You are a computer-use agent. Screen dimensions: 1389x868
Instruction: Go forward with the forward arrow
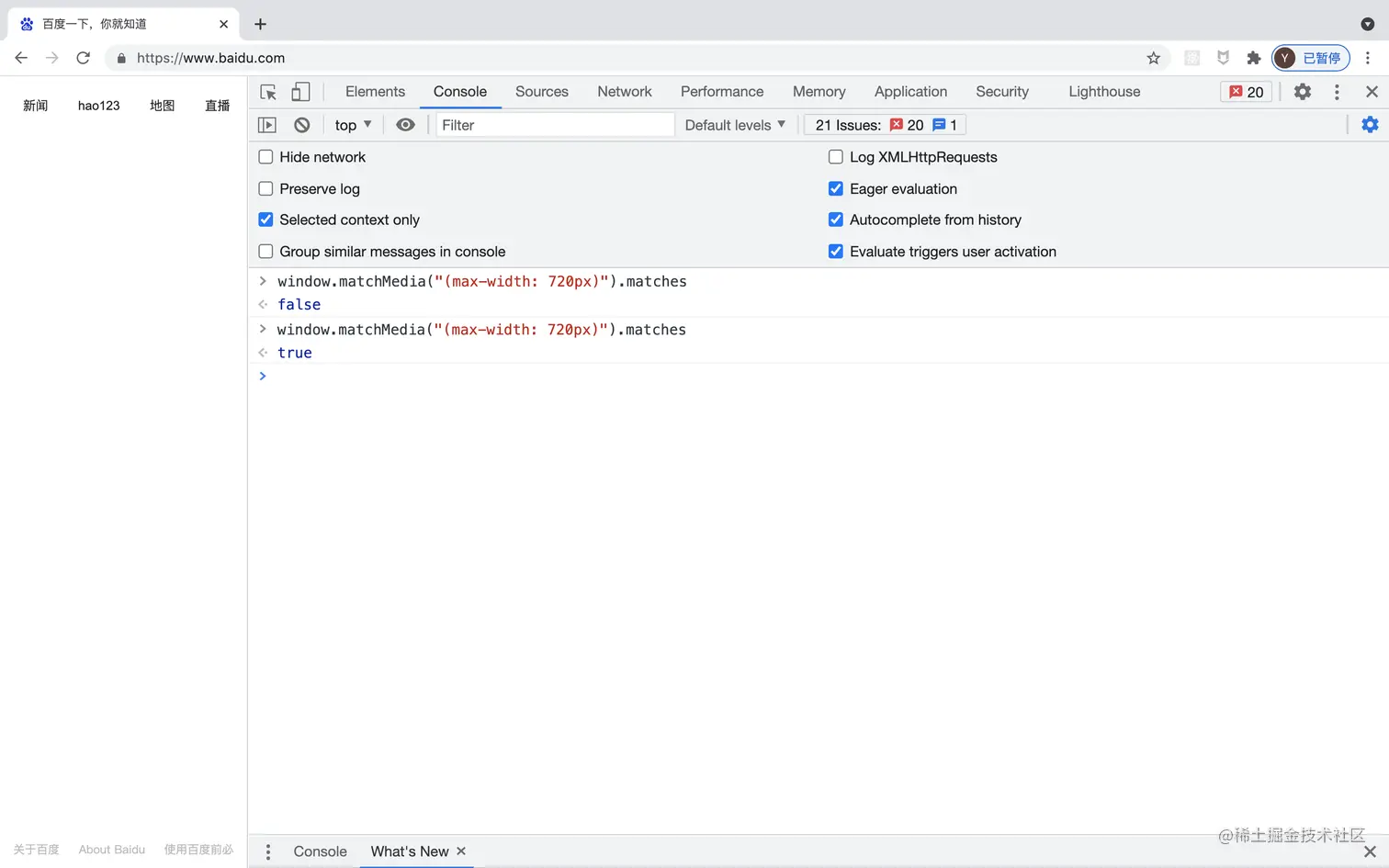point(52,58)
